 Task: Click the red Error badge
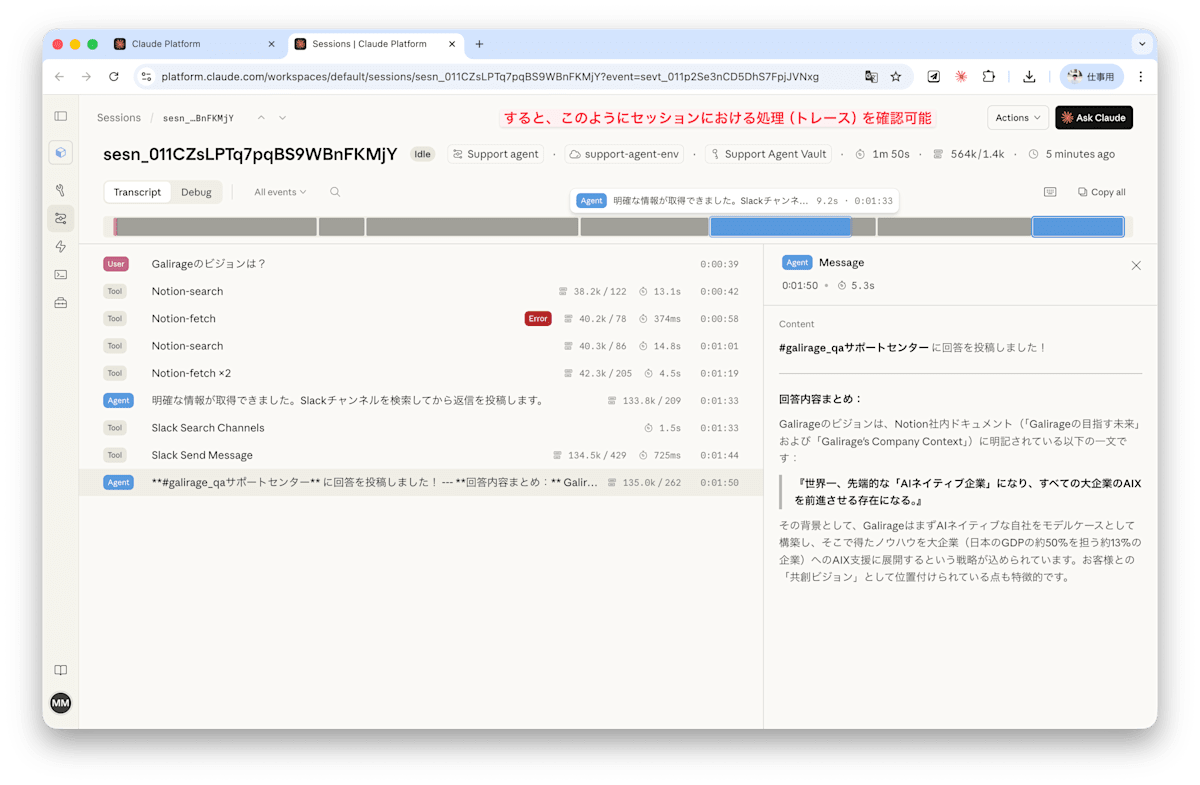point(538,319)
